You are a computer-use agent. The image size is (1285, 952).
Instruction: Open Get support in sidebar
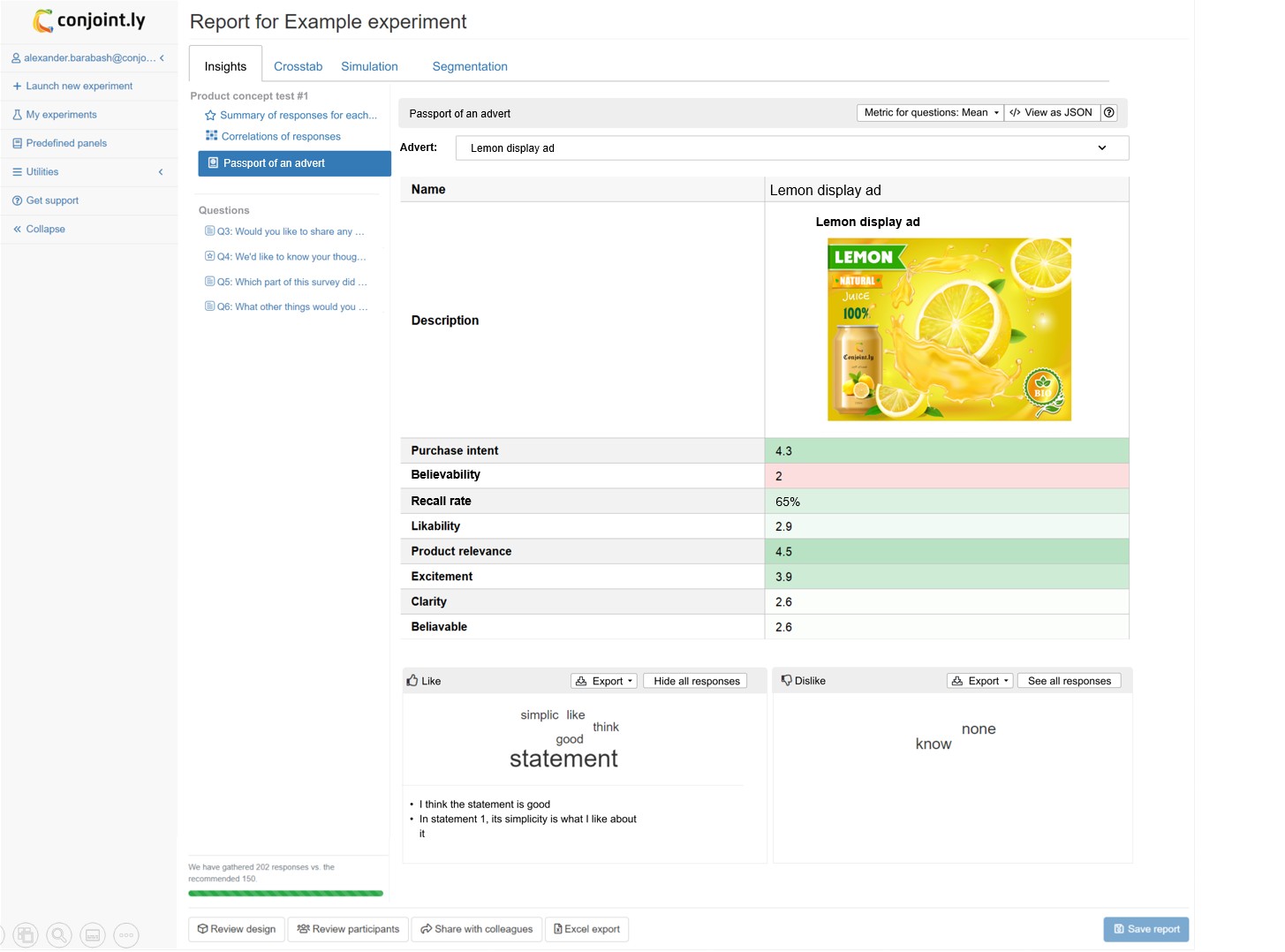click(52, 200)
